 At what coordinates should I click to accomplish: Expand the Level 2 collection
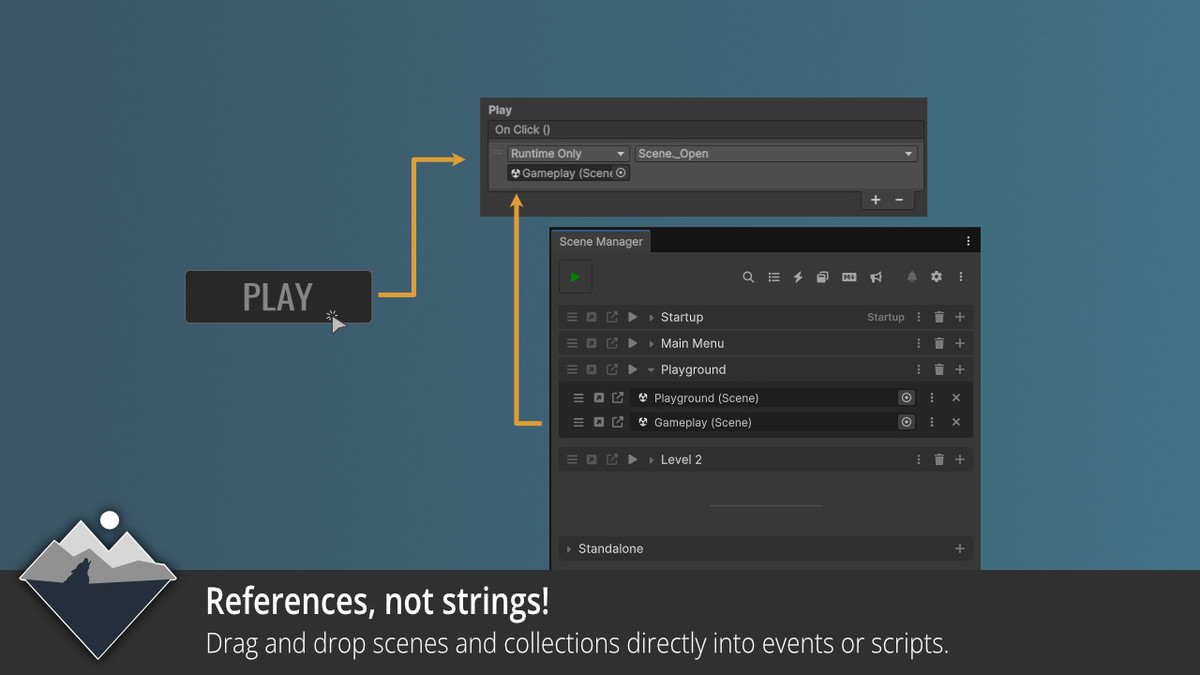[x=649, y=459]
